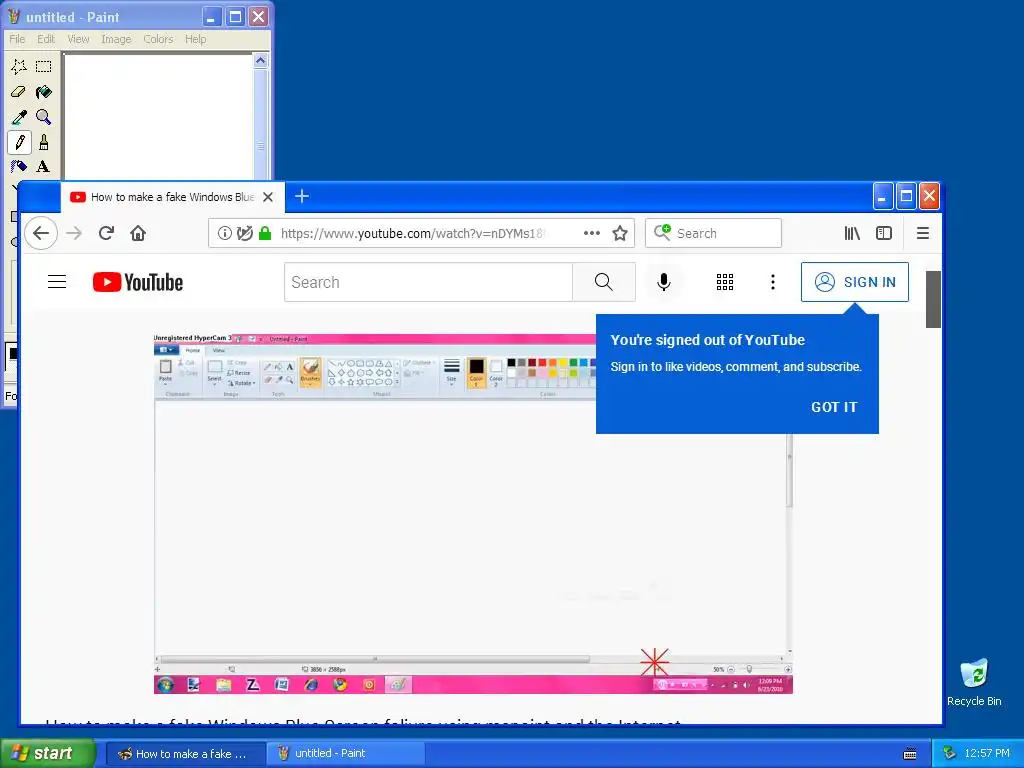This screenshot has height=768, width=1024.
Task: Switch to 'How to make a fake' taskbar button
Action: [185, 754]
